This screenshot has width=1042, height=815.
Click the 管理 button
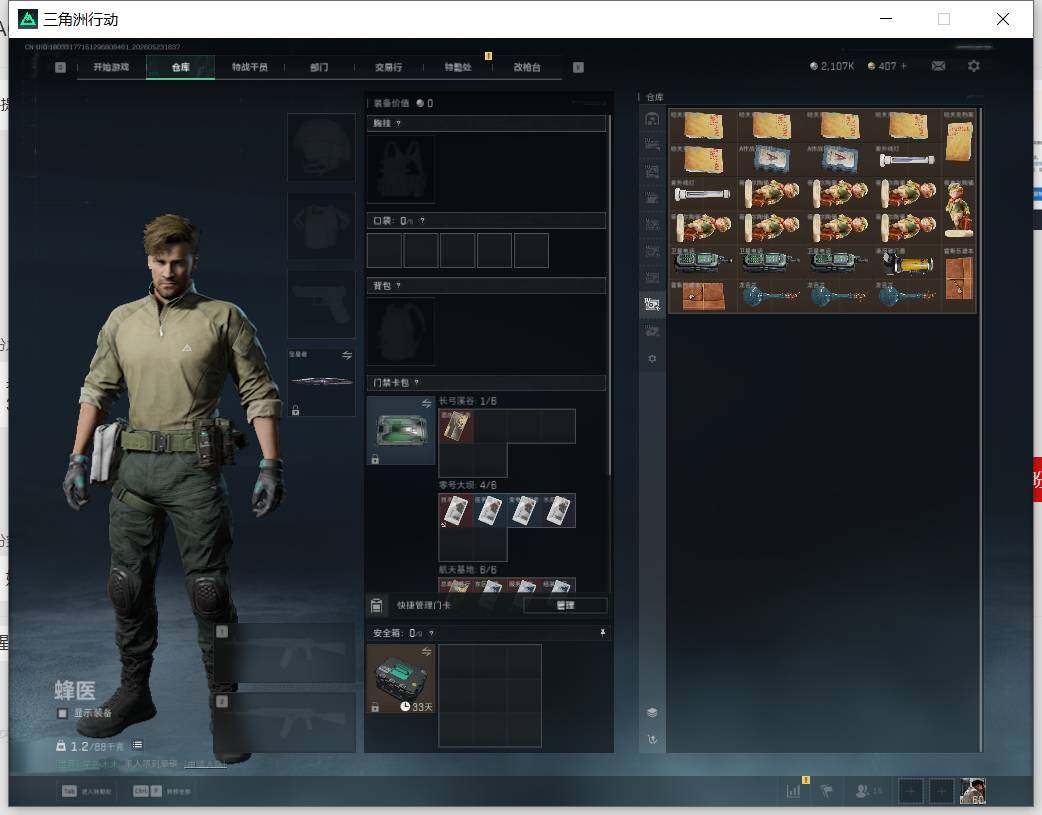click(565, 605)
